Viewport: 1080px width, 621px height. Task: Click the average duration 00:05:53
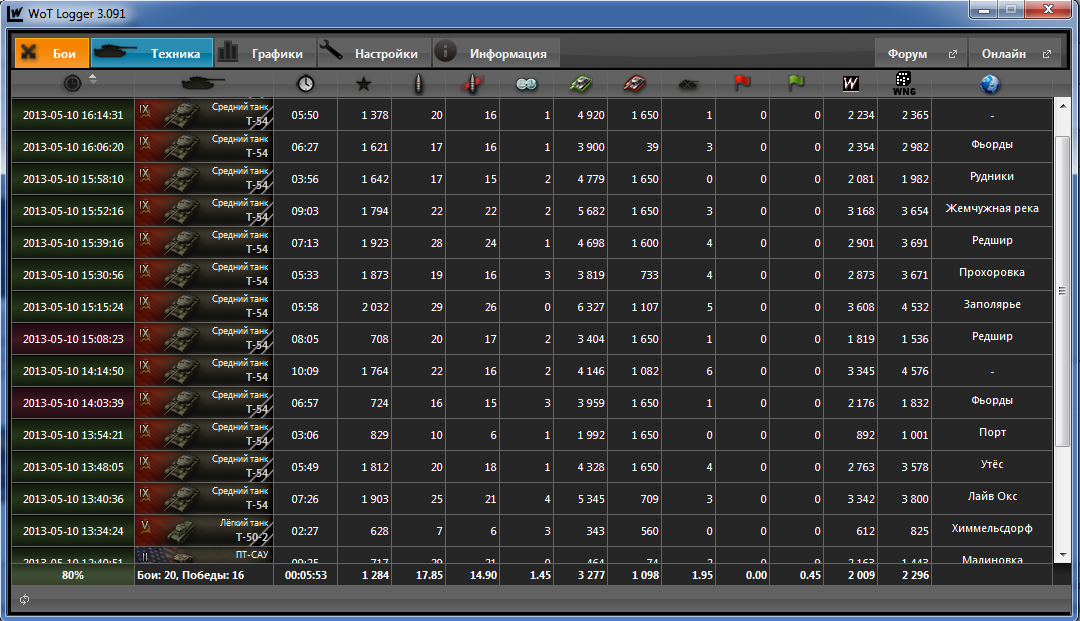click(x=305, y=575)
